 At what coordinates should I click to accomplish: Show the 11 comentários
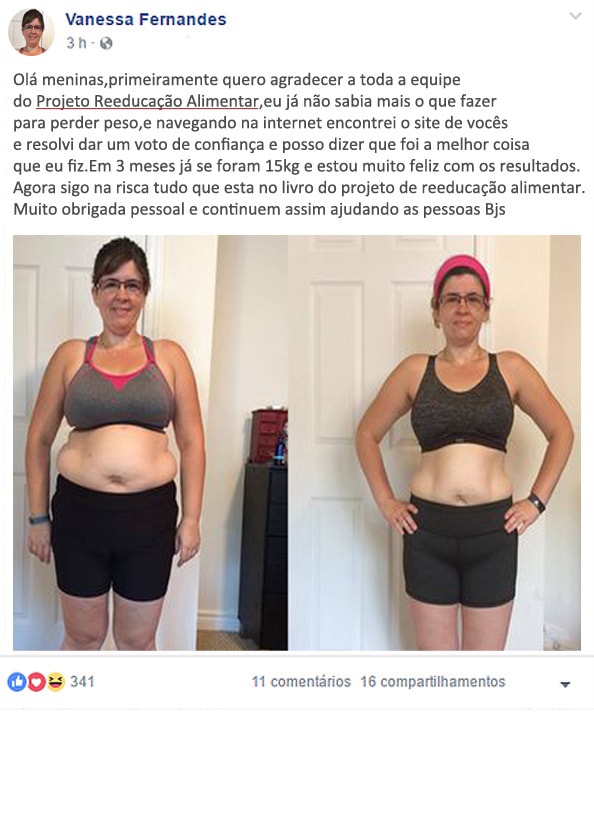(x=301, y=682)
